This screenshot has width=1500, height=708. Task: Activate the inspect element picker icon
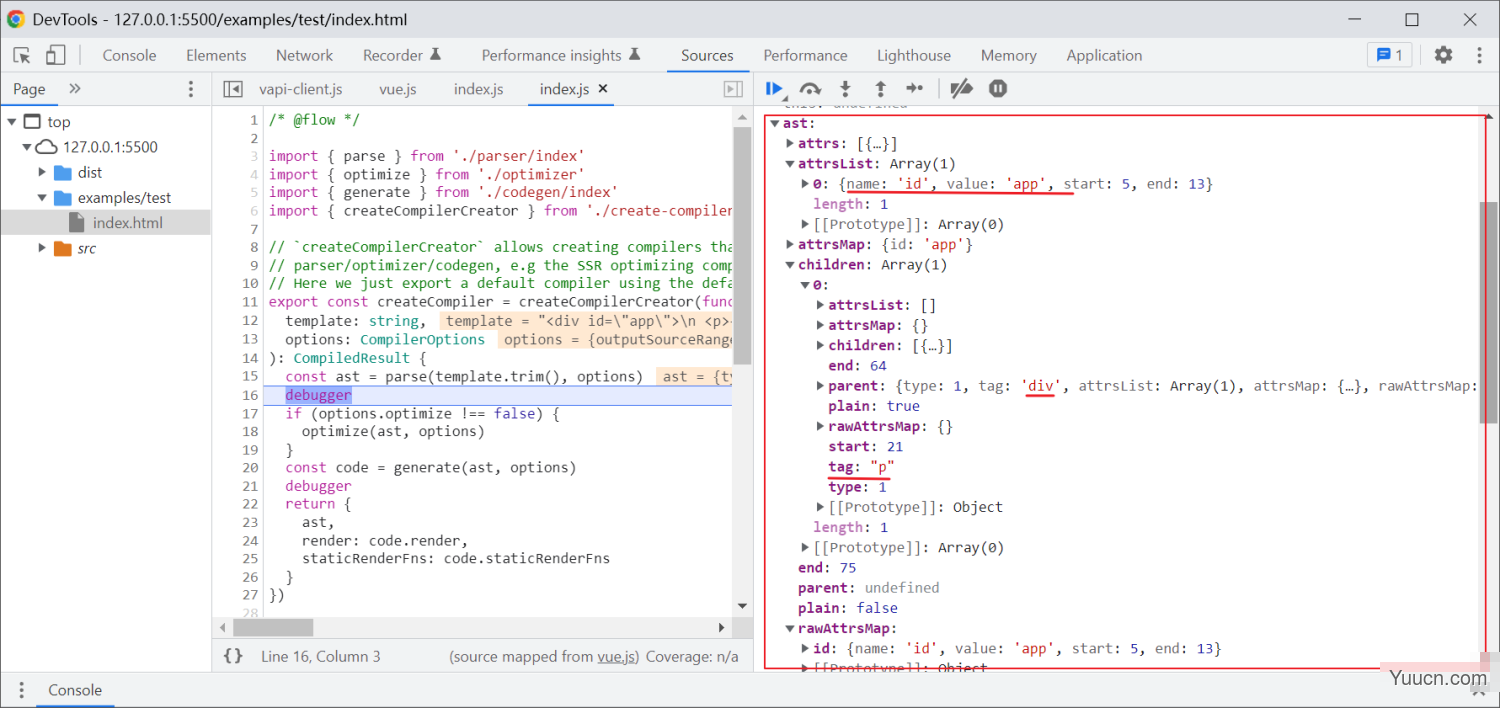tap(22, 55)
